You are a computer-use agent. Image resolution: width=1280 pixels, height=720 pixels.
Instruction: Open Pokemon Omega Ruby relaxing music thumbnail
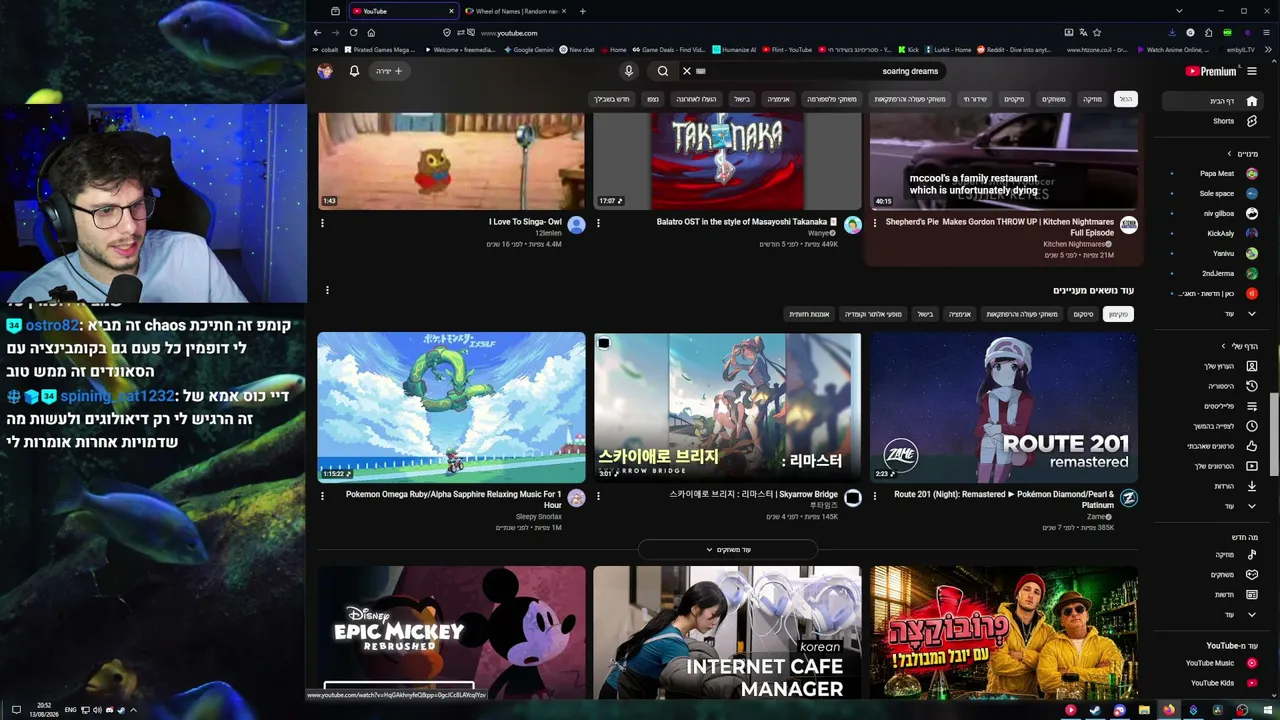pyautogui.click(x=451, y=408)
